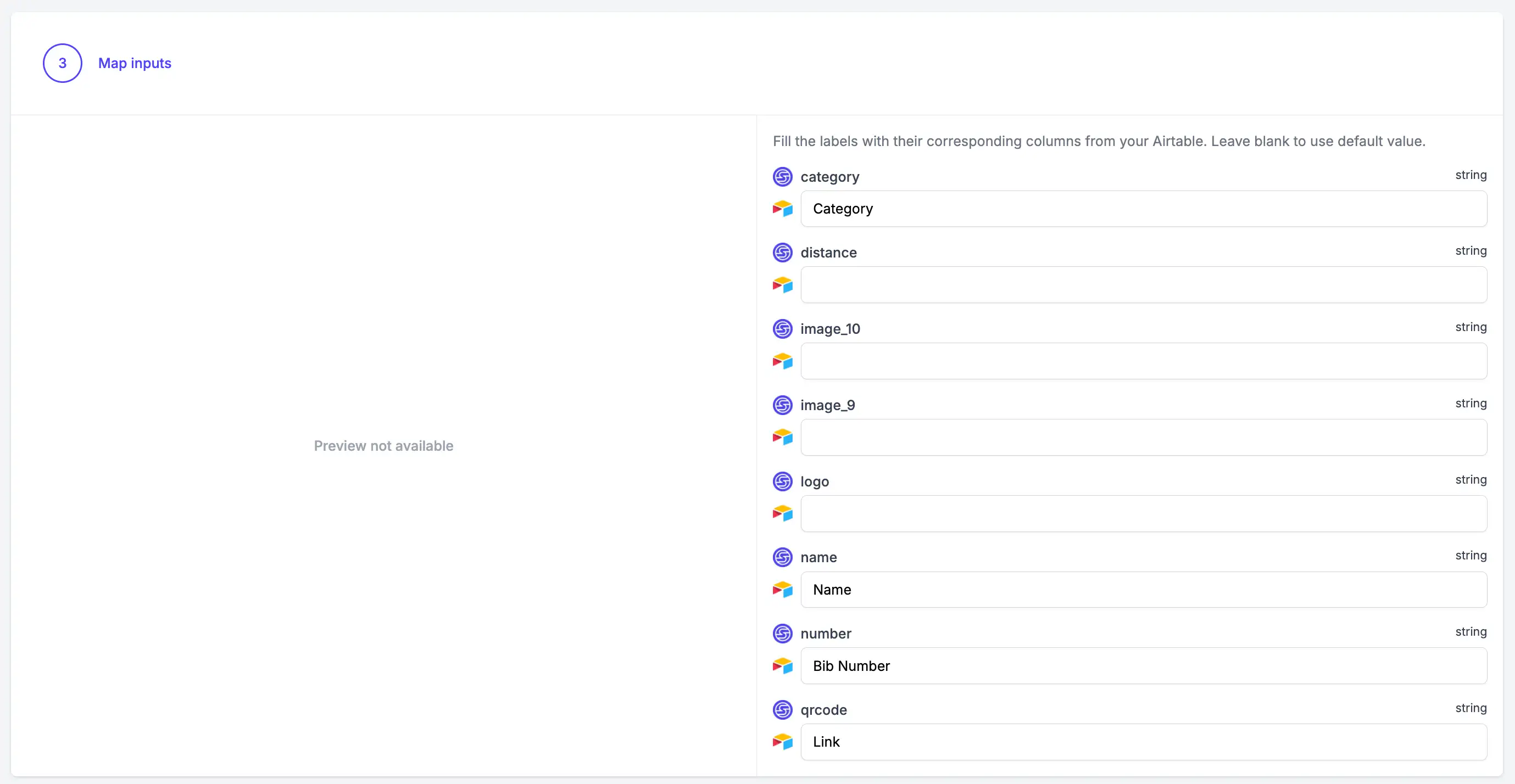The image size is (1515, 784).
Task: Click the step 3 circle indicator
Action: [x=62, y=63]
